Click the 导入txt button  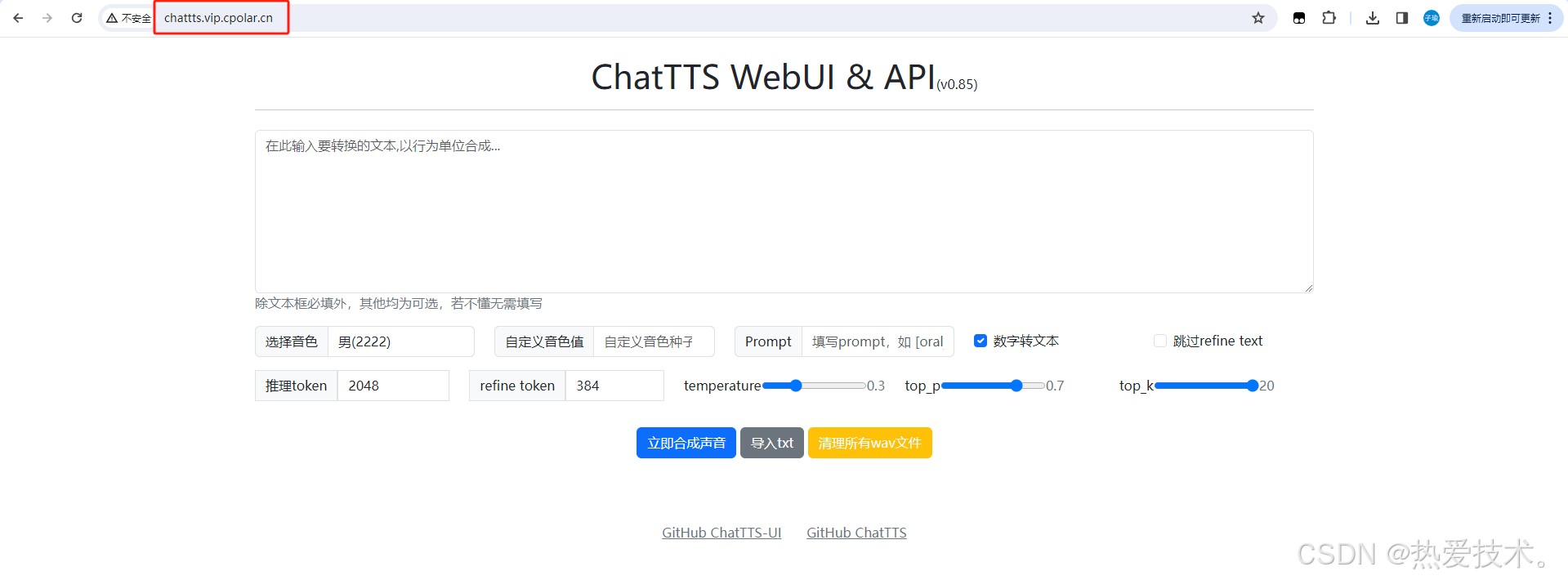pos(772,443)
